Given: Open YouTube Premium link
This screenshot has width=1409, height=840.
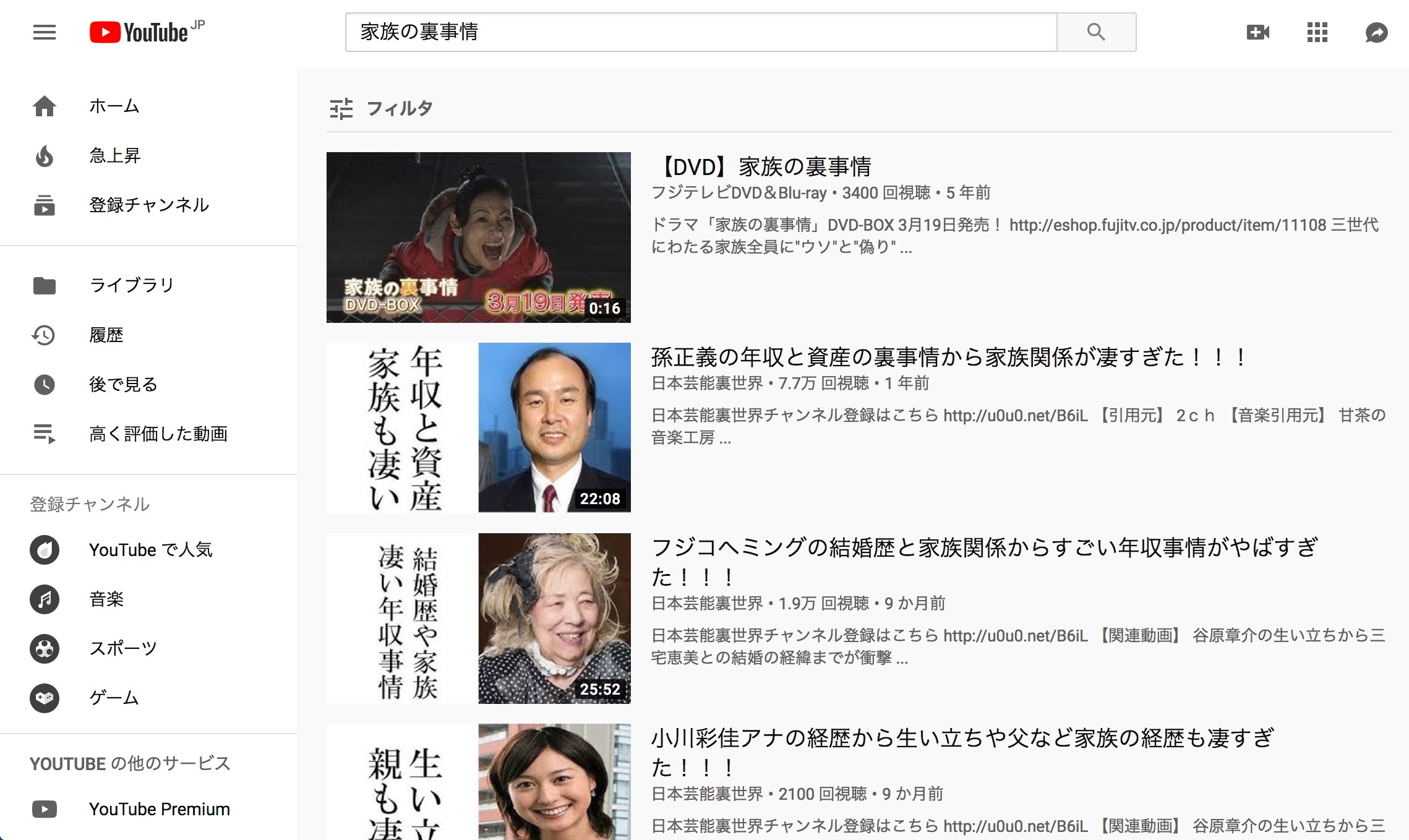Looking at the screenshot, I should point(160,809).
